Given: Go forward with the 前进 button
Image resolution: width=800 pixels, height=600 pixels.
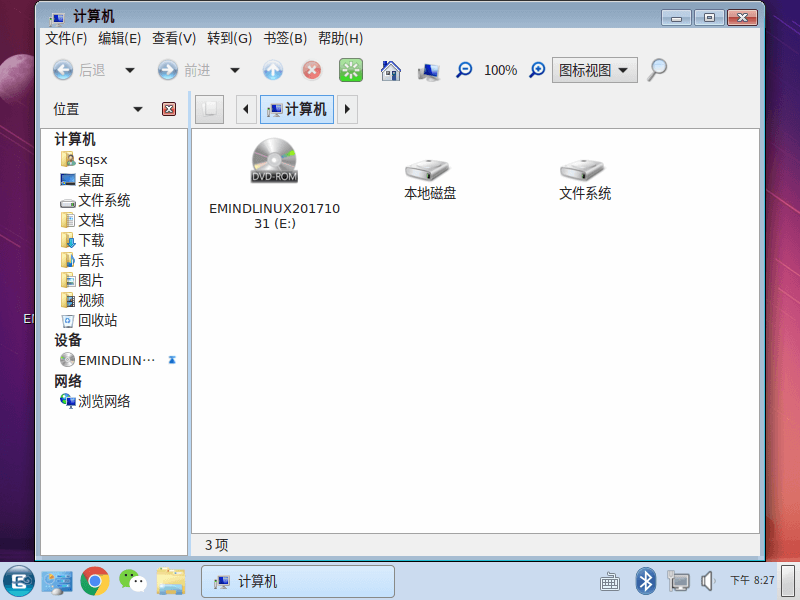Looking at the screenshot, I should coord(184,70).
